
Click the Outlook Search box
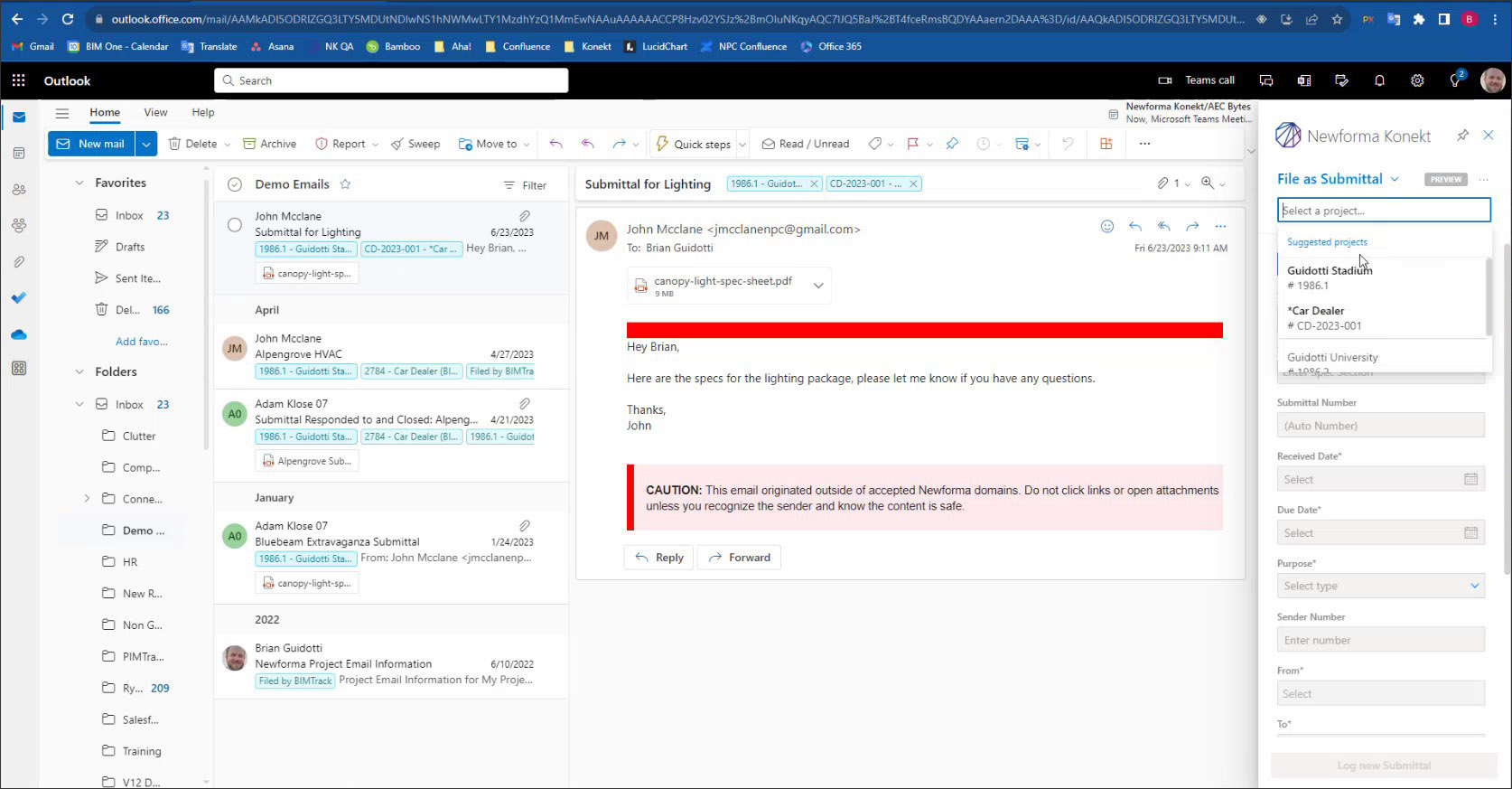pos(391,80)
